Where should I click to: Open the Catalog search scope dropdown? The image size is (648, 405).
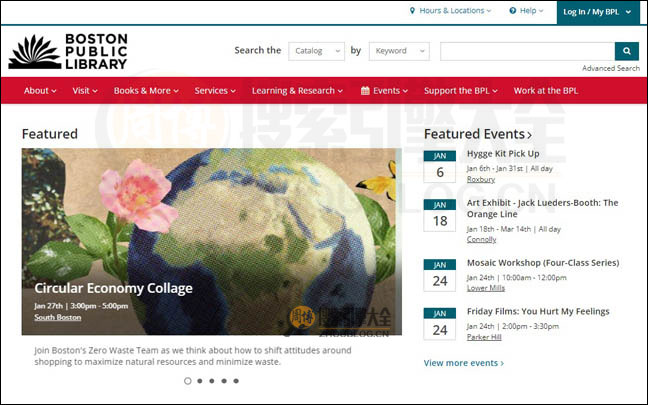click(x=317, y=51)
